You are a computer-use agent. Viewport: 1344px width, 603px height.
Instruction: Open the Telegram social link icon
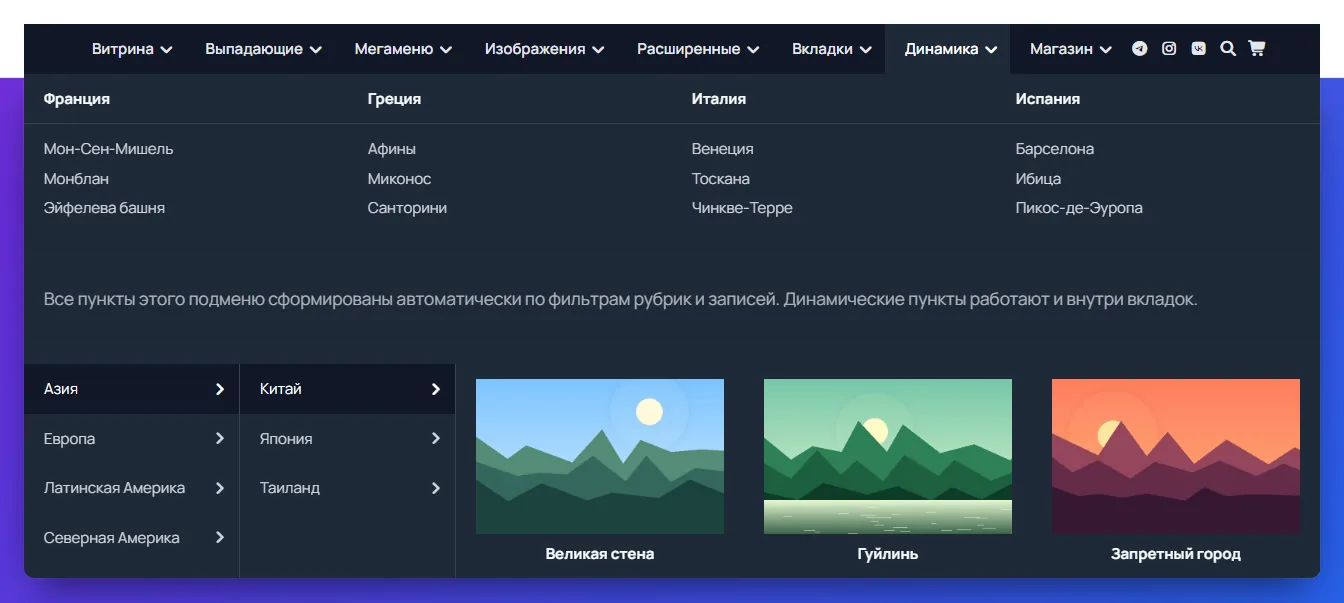[1139, 48]
